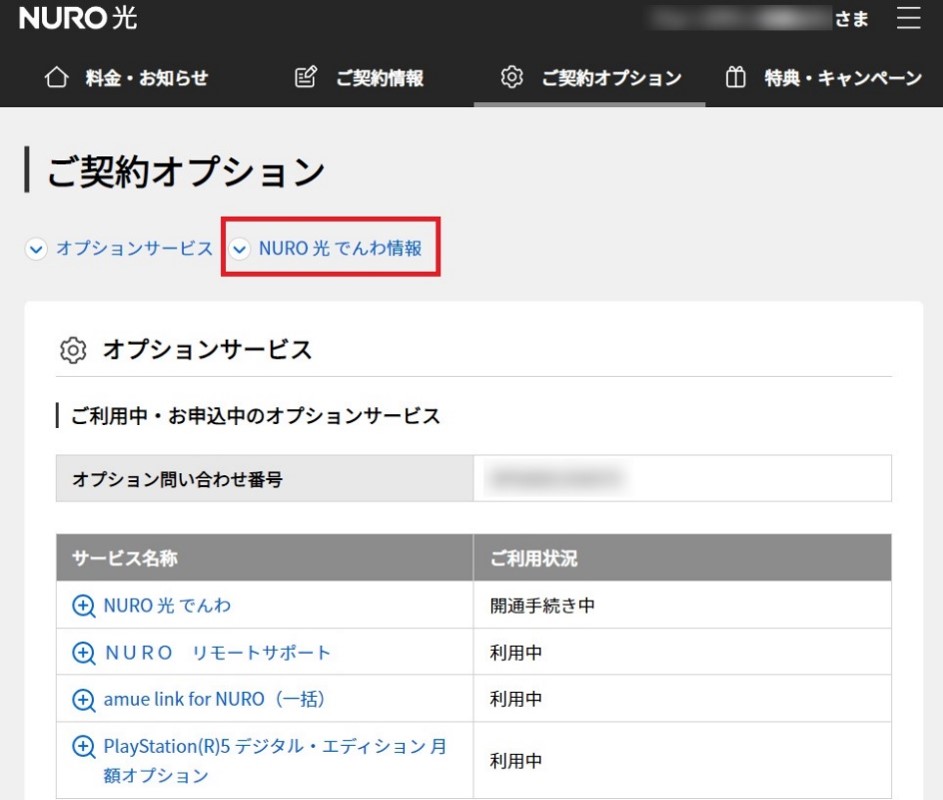The image size is (943, 800).
Task: Click the gear icon beside ご契約オプション tab
Action: point(512,78)
